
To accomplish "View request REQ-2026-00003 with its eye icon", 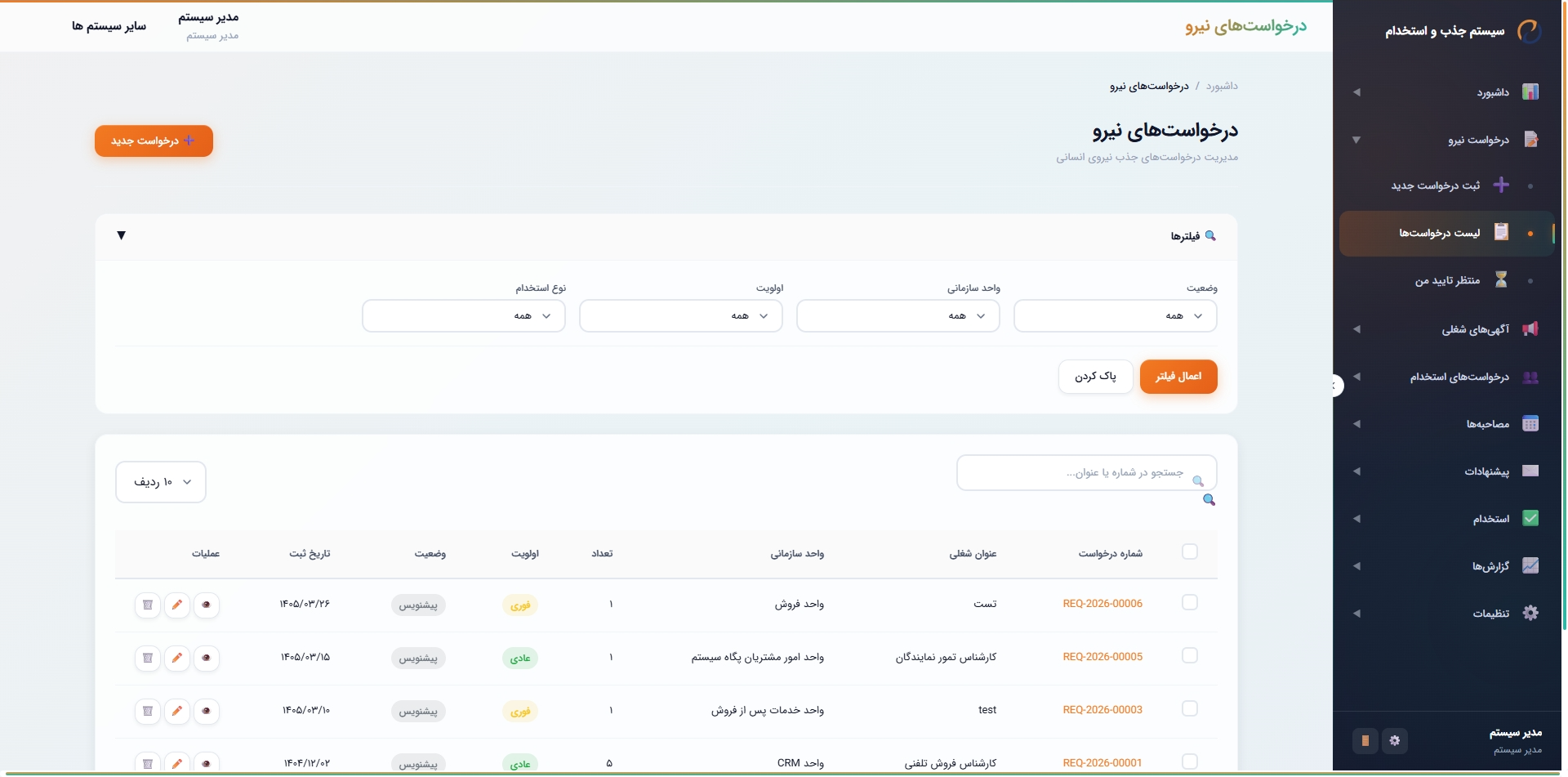I will coord(207,711).
